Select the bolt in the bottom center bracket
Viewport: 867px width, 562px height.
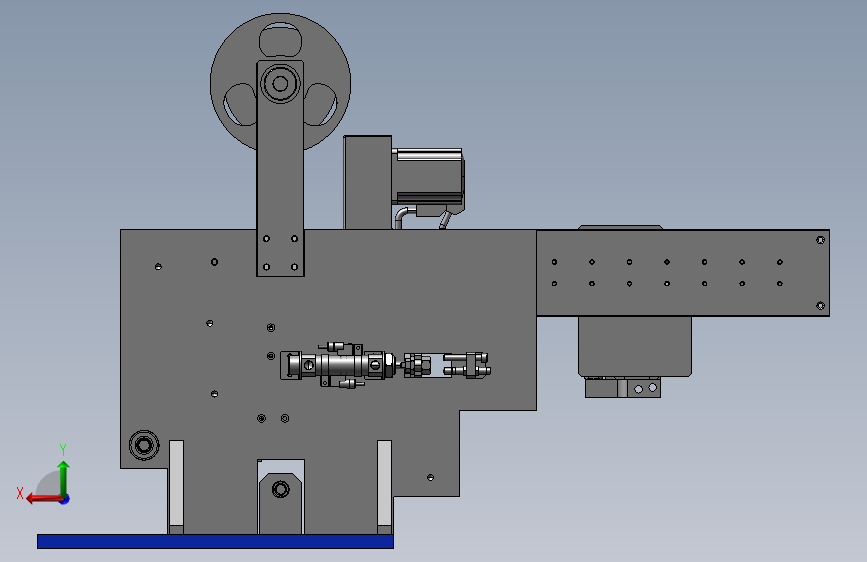[x=280, y=490]
